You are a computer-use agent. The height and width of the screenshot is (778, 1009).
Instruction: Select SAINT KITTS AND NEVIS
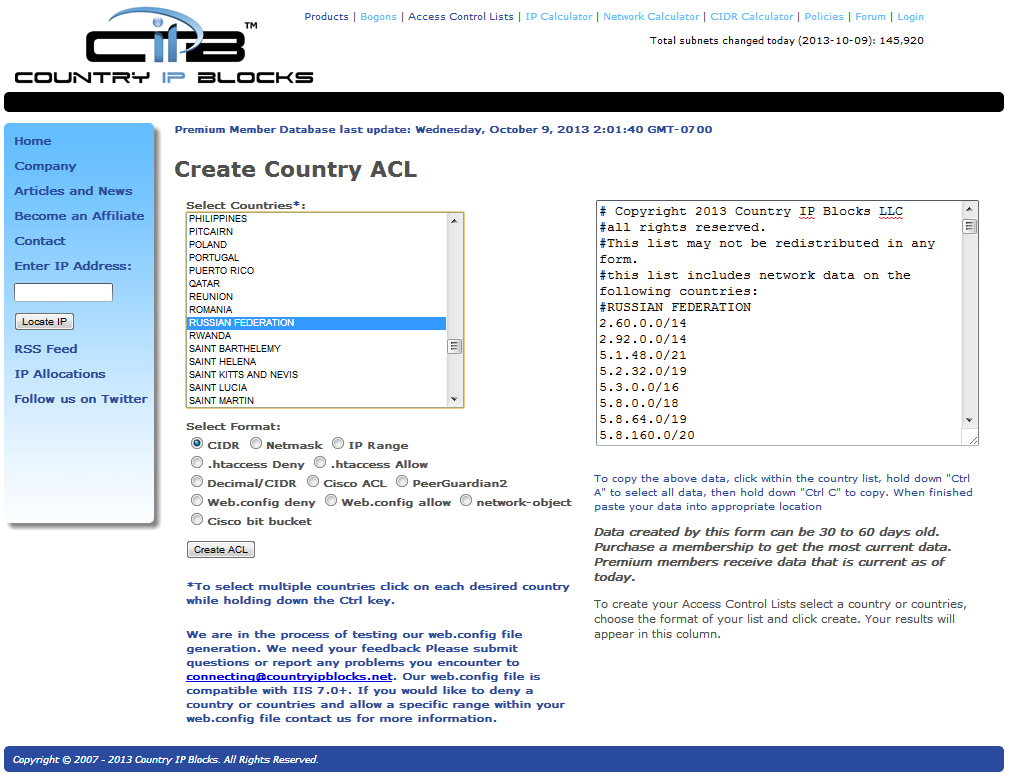317,375
